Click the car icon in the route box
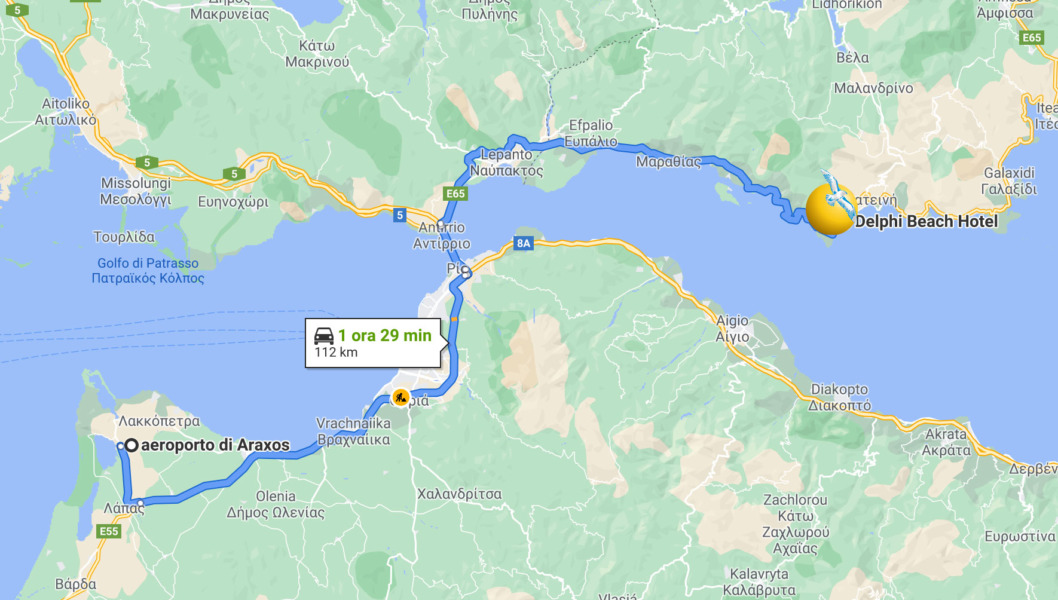Screen dimensions: 1058x600 pyautogui.click(x=324, y=335)
